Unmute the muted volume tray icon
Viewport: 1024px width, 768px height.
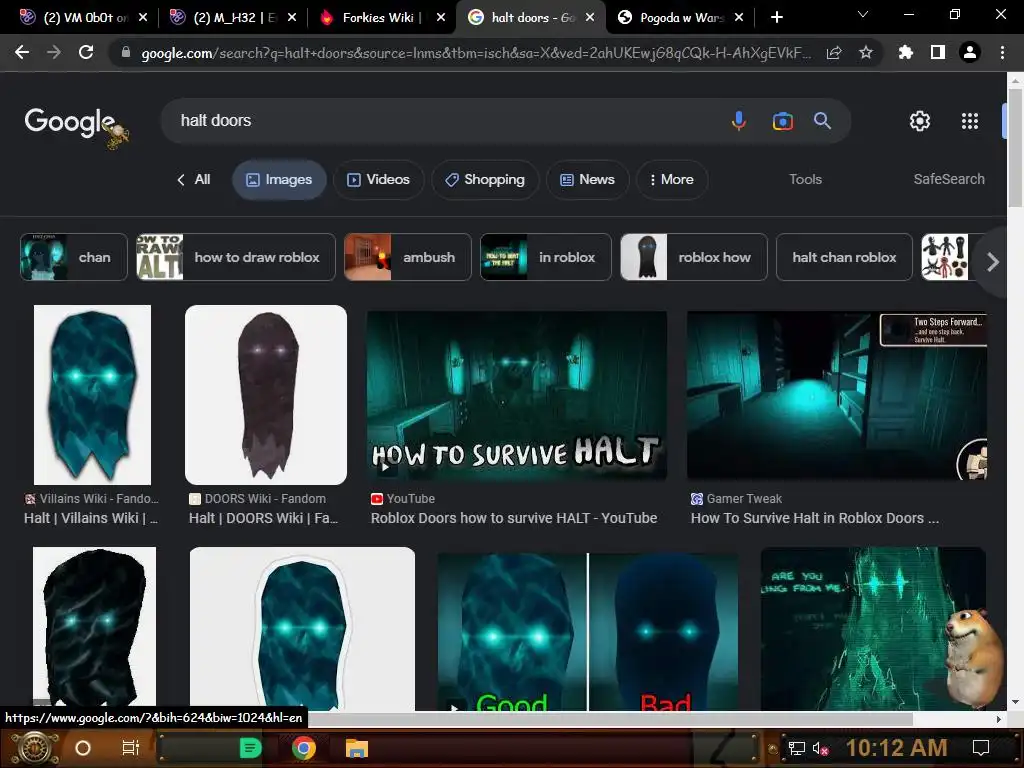[820, 748]
